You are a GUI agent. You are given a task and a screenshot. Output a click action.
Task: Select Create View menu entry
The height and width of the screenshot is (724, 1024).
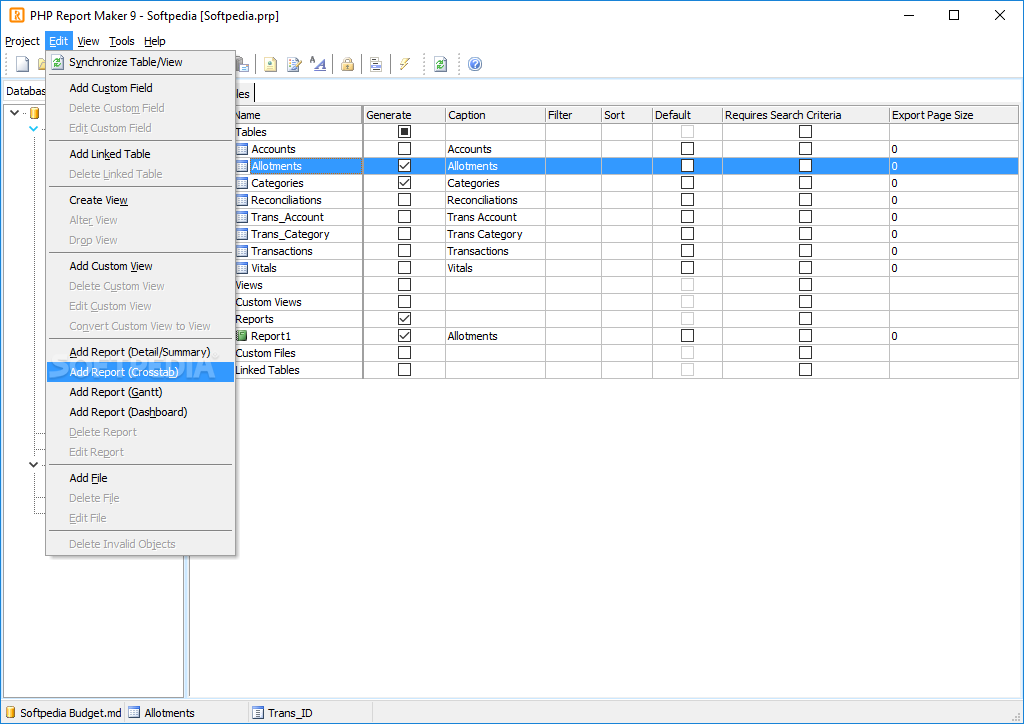coord(140,200)
